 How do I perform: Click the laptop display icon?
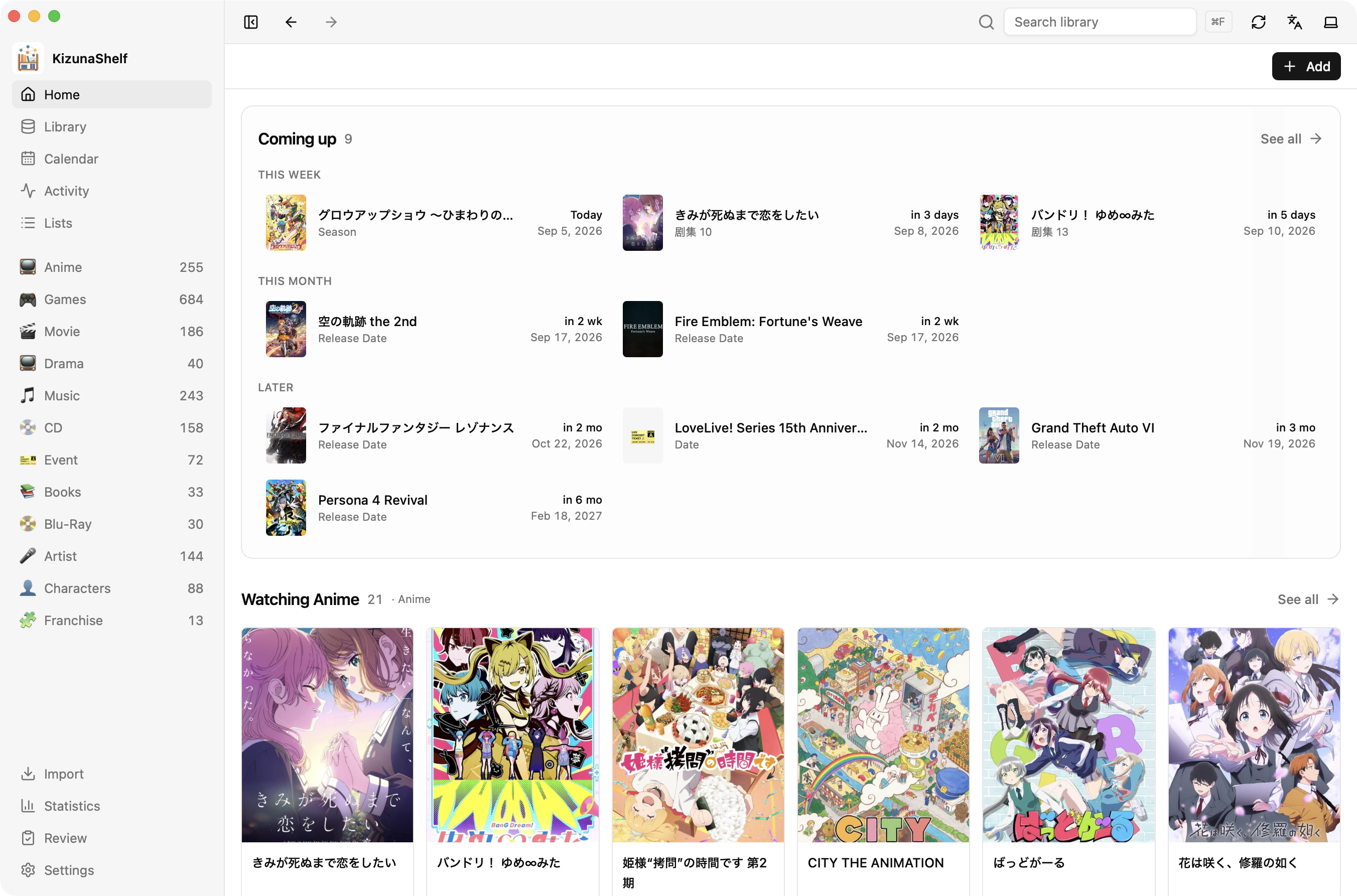tap(1331, 22)
